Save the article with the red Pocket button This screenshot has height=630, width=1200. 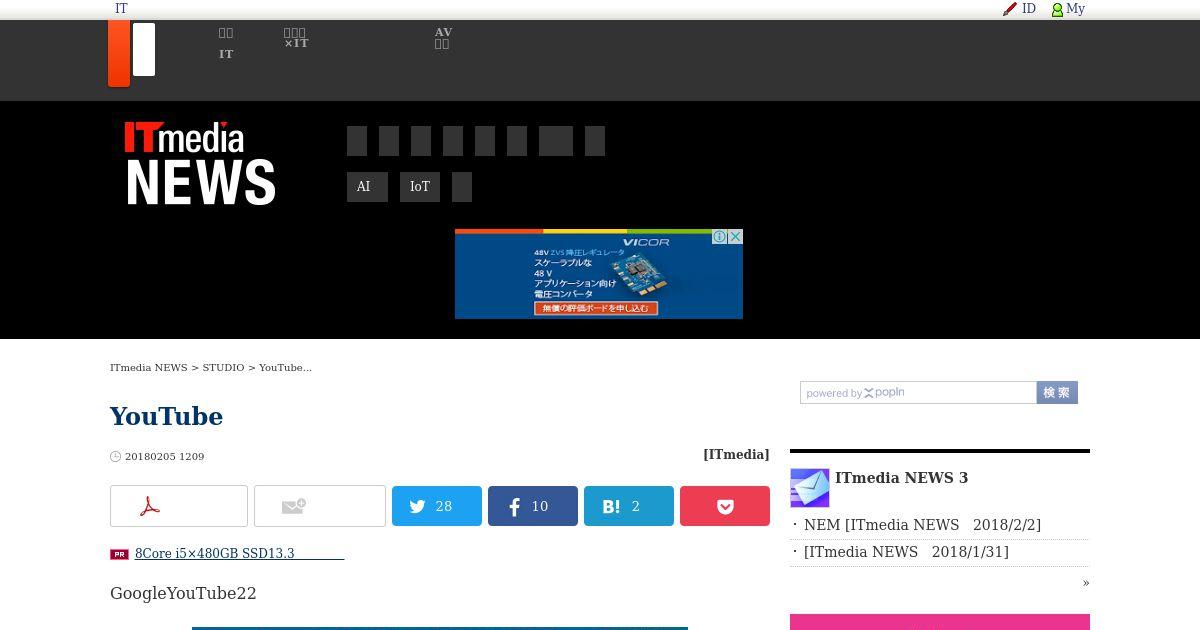pyautogui.click(x=725, y=506)
